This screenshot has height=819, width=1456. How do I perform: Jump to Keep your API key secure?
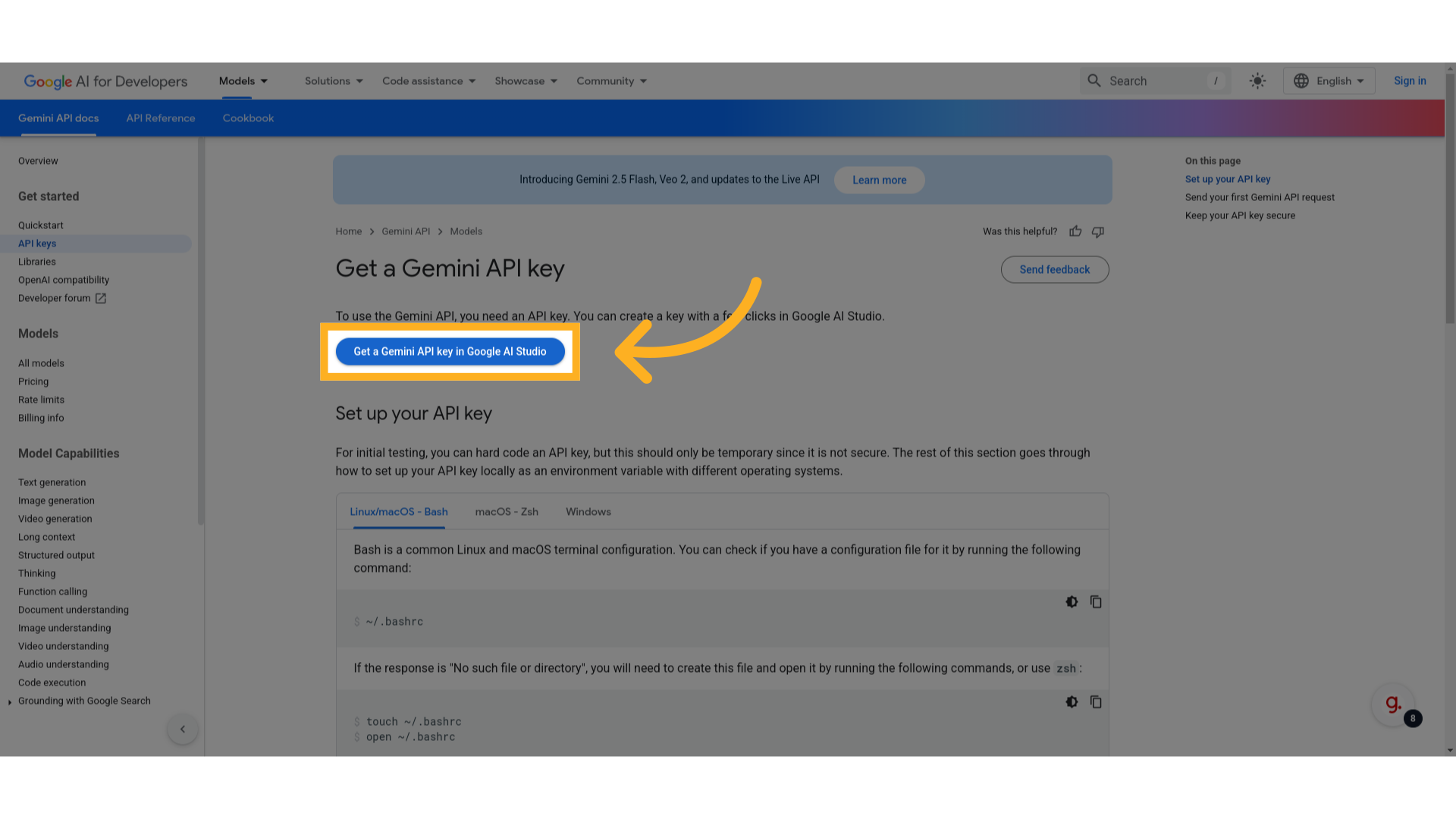point(1240,215)
